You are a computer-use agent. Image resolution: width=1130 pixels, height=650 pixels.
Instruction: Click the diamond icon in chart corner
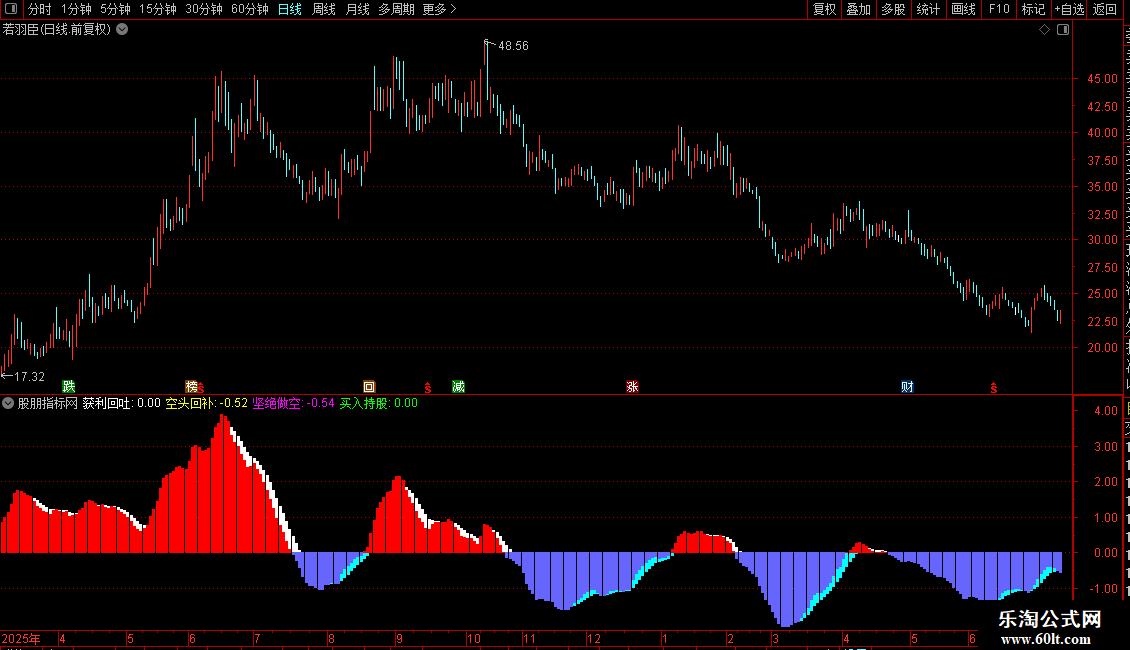pyautogui.click(x=1044, y=30)
